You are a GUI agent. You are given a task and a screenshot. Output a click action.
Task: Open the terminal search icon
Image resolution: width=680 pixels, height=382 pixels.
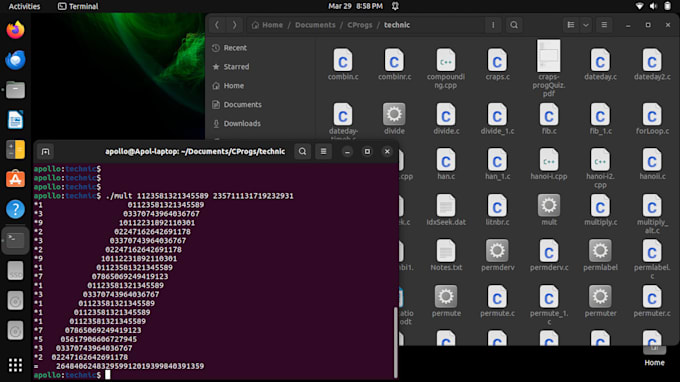(302, 151)
